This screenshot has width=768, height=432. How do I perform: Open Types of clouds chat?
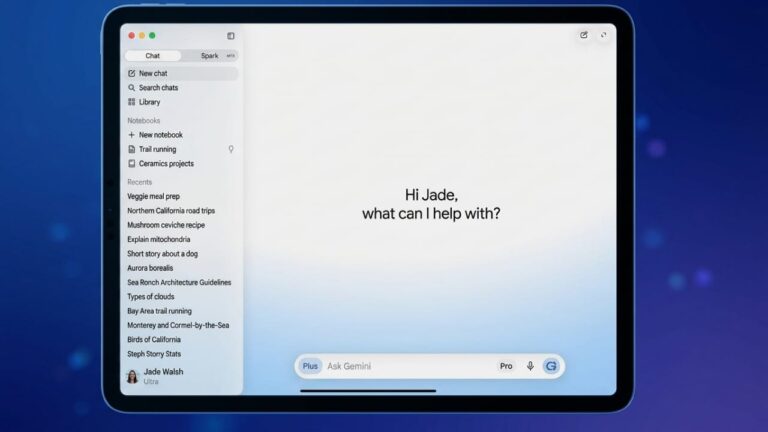click(151, 297)
